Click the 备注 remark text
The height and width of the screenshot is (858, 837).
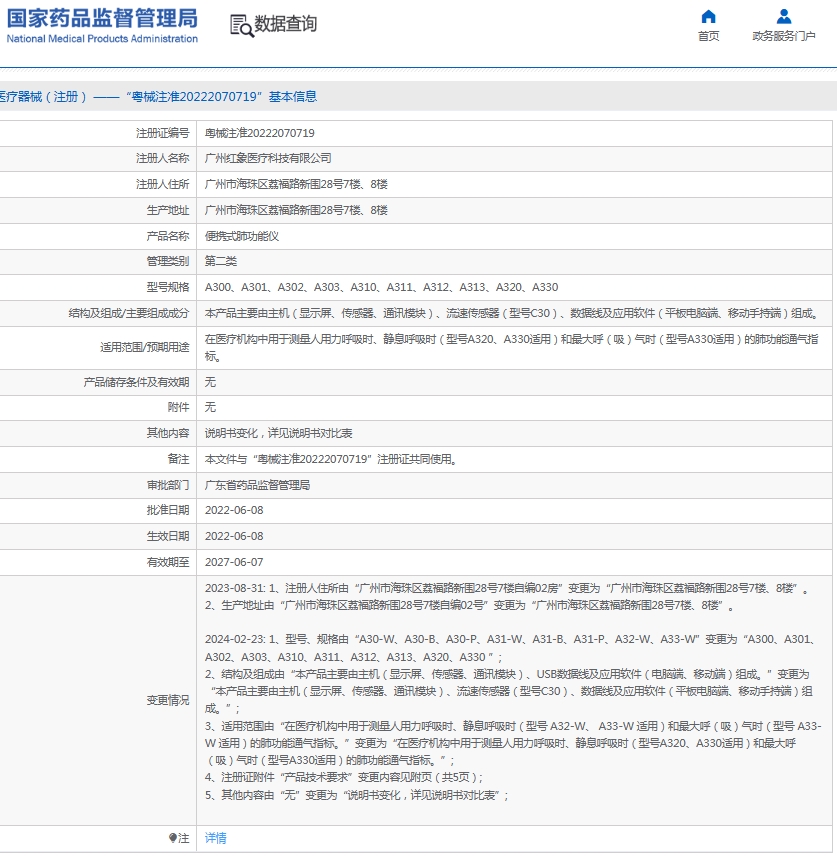331,459
